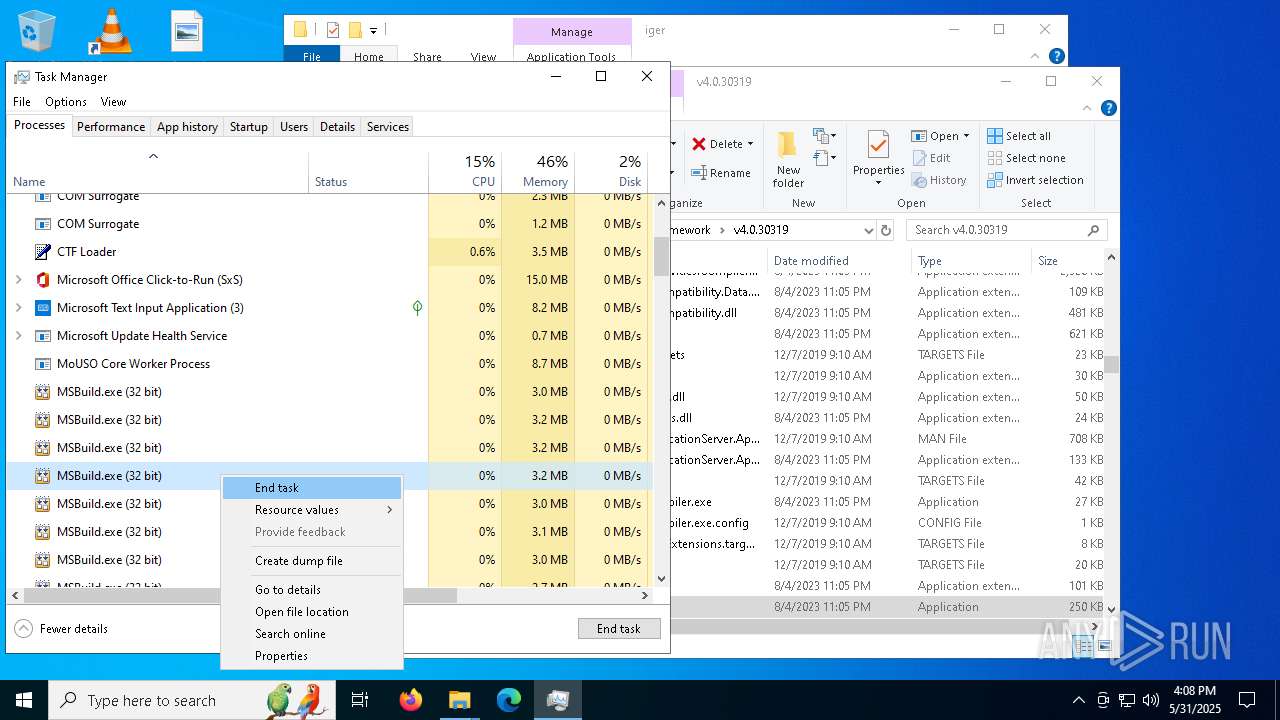Choose Go to details from context menu

[x=312, y=590]
